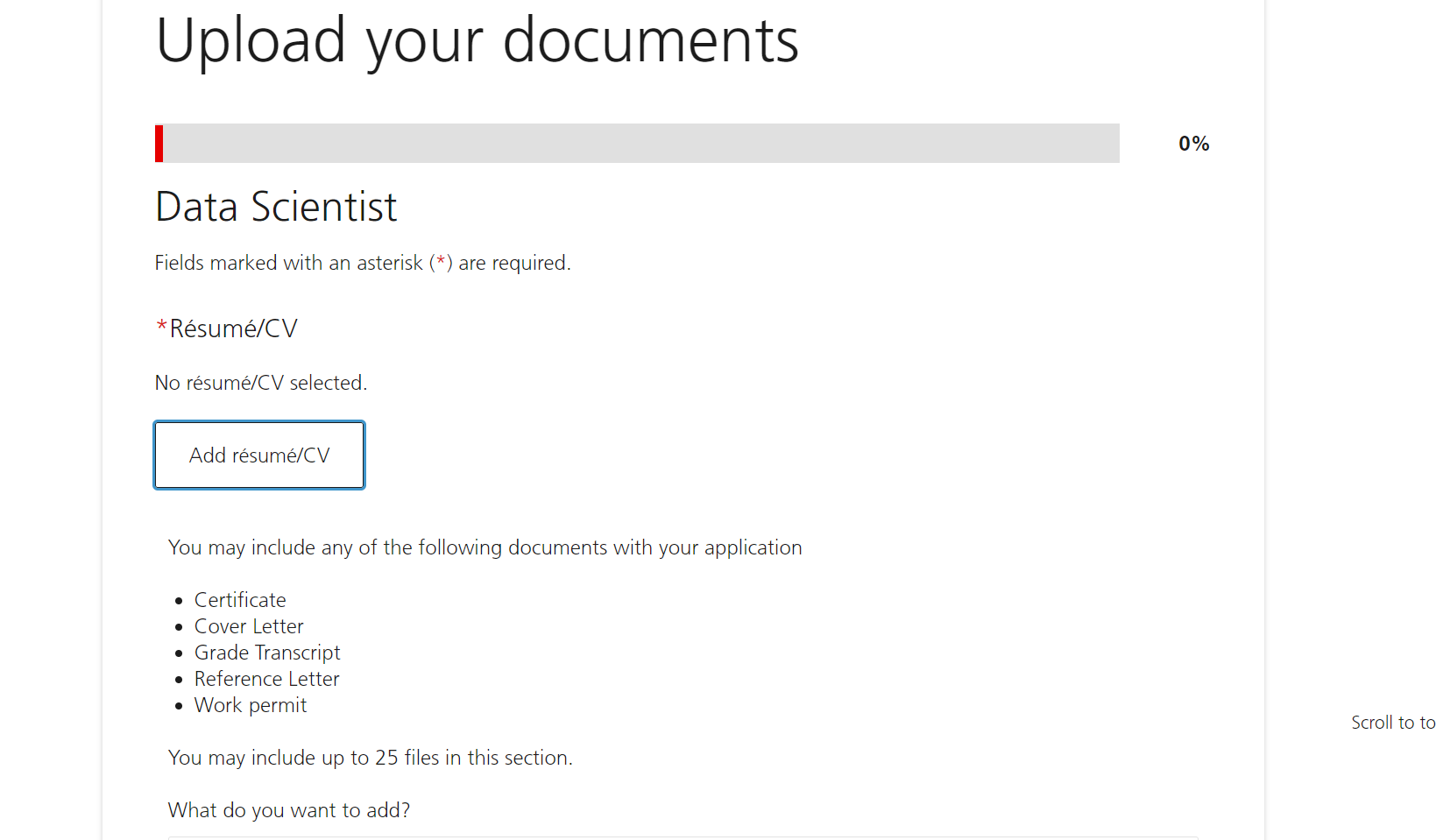Select the Cover Letter list item
This screenshot has width=1436, height=840.
click(249, 626)
